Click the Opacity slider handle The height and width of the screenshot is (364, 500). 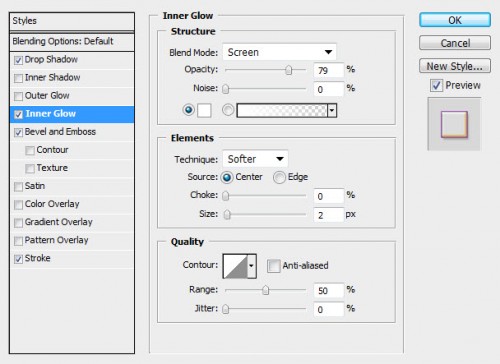(289, 70)
